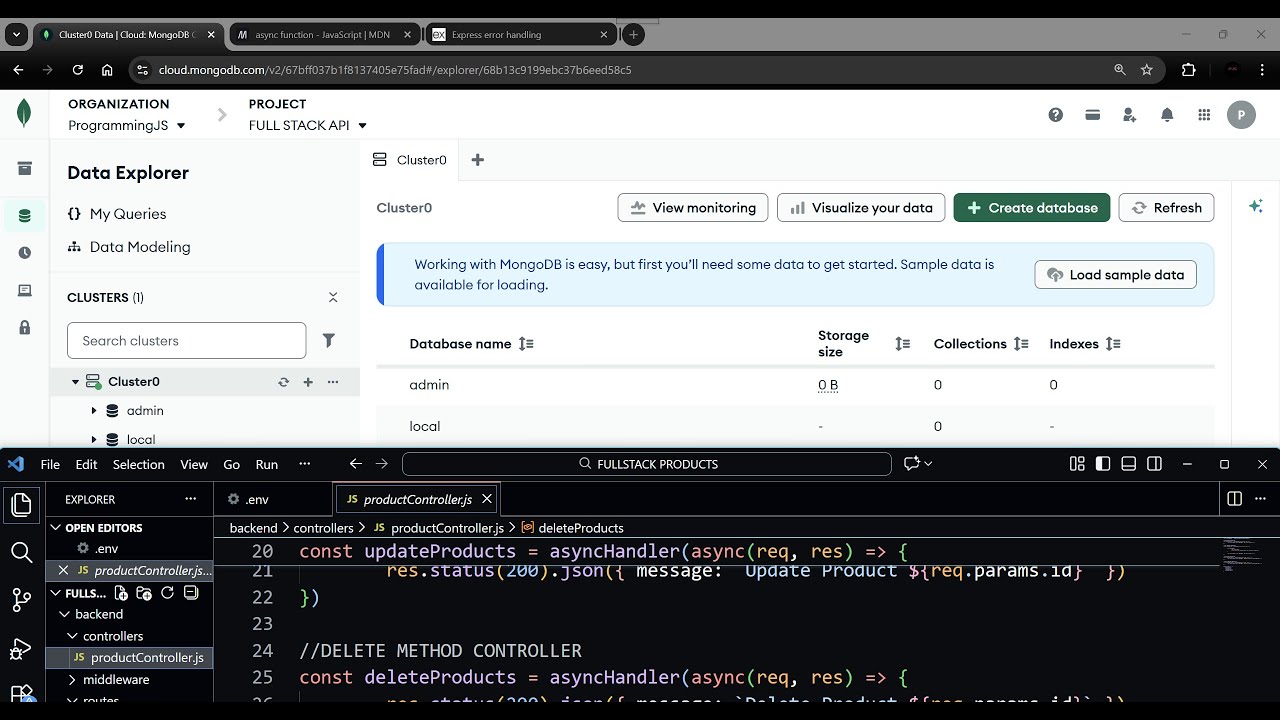Close the productController.js editor tab
The image size is (1280, 720).
[487, 499]
